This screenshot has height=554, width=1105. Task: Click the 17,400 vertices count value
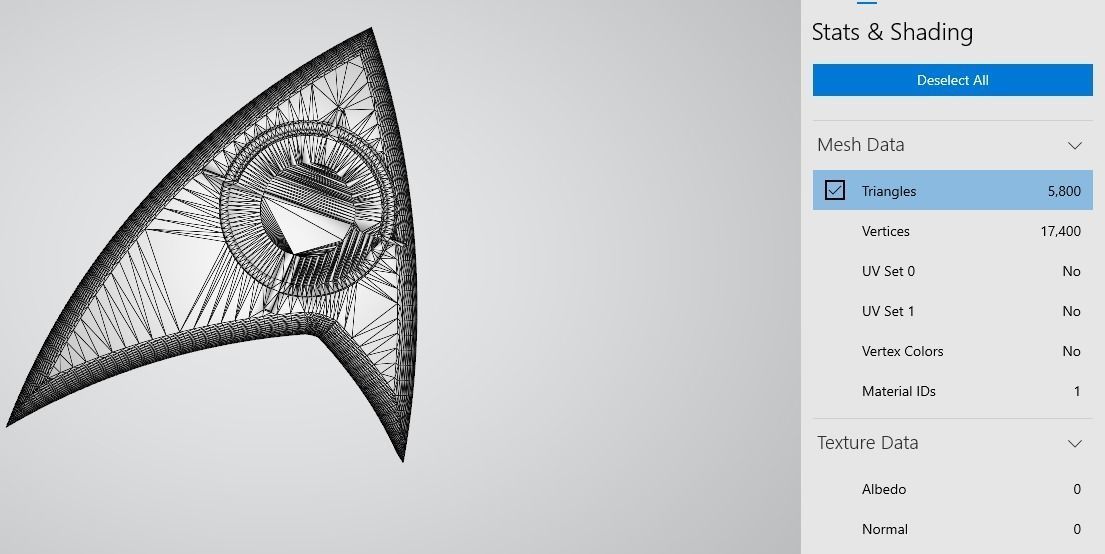(1061, 231)
